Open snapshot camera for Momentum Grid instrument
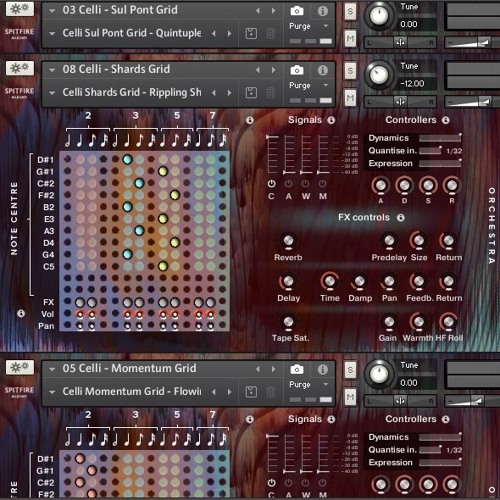This screenshot has width=500, height=500. pos(297,369)
